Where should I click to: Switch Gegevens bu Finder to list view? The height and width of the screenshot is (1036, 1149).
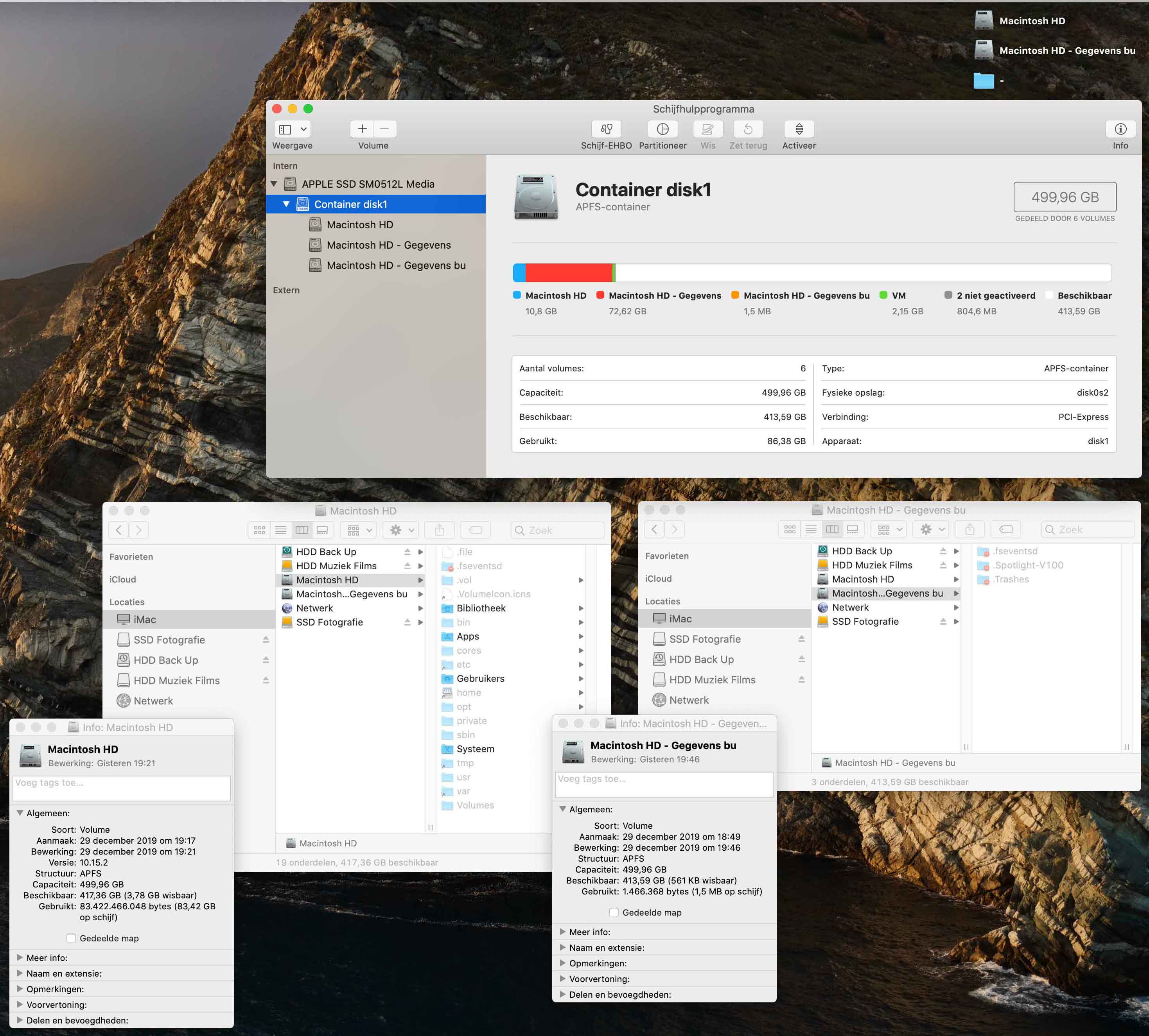[x=811, y=530]
